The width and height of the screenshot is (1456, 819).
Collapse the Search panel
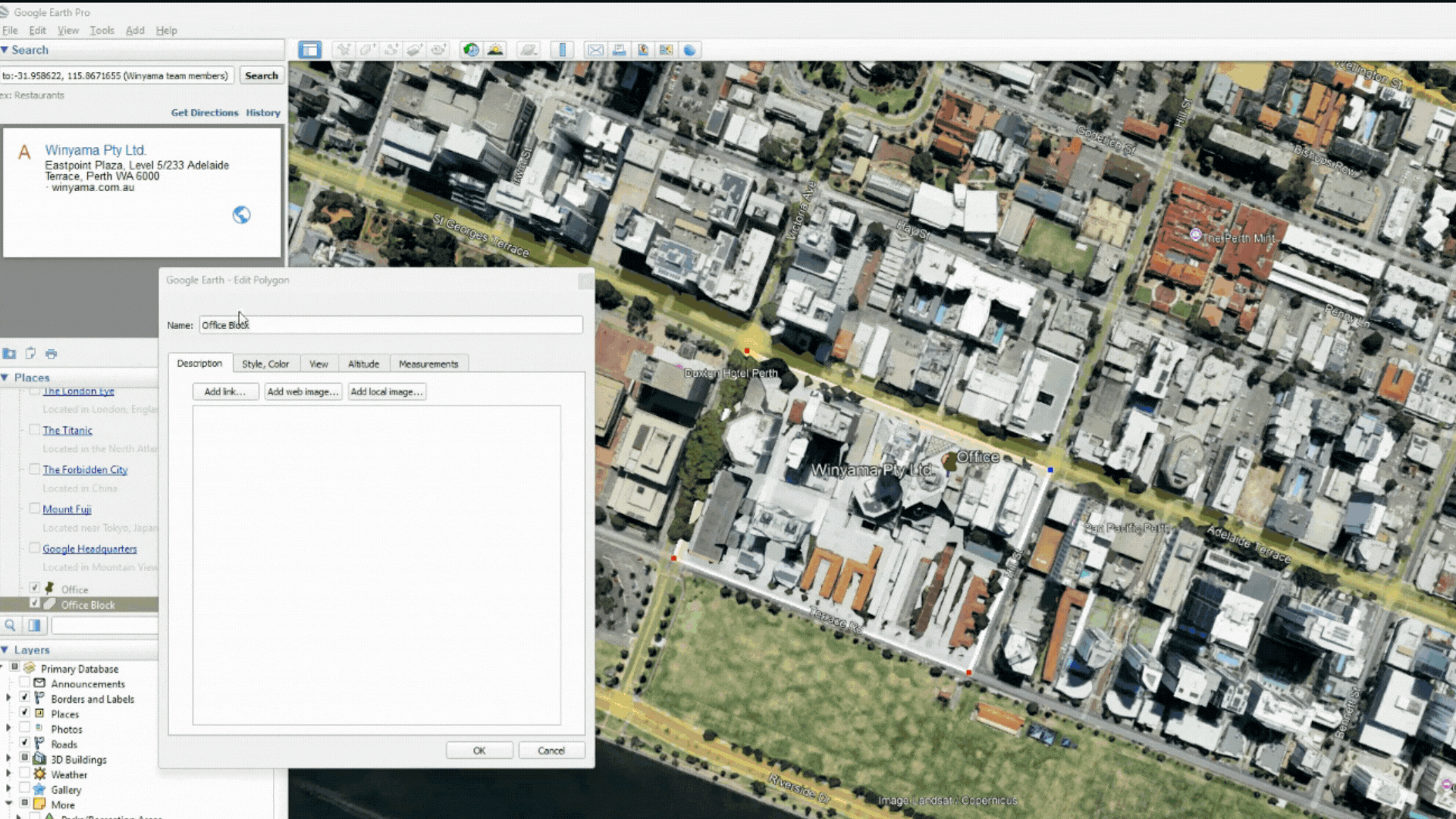[5, 50]
